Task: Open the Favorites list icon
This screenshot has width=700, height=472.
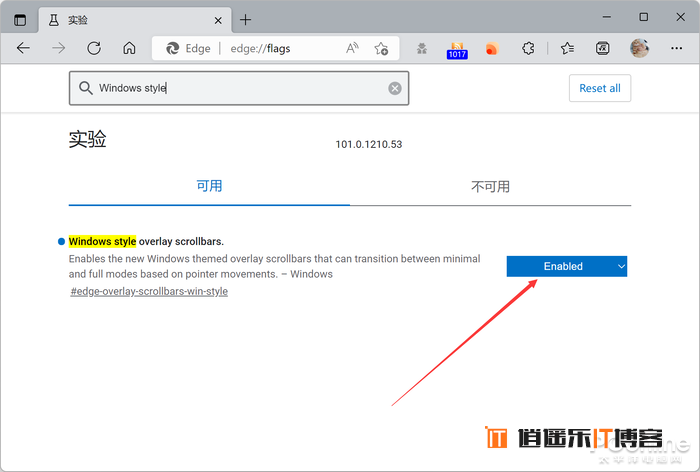Action: [x=567, y=48]
